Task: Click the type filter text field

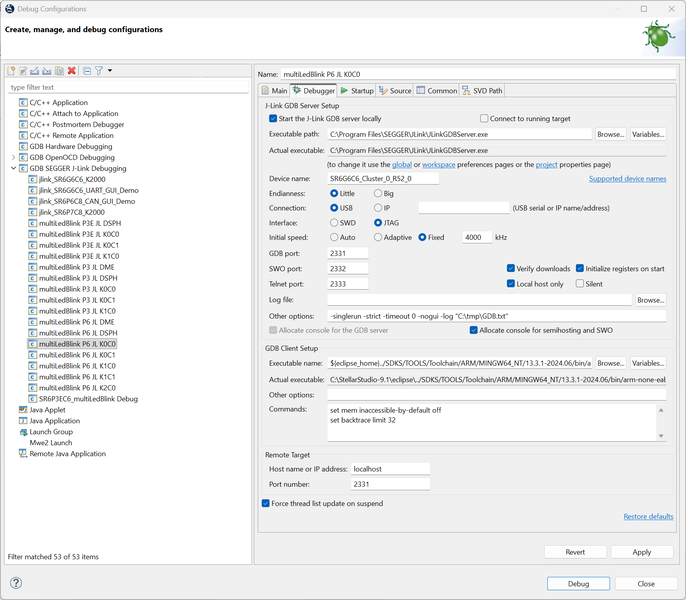Action: tap(128, 87)
